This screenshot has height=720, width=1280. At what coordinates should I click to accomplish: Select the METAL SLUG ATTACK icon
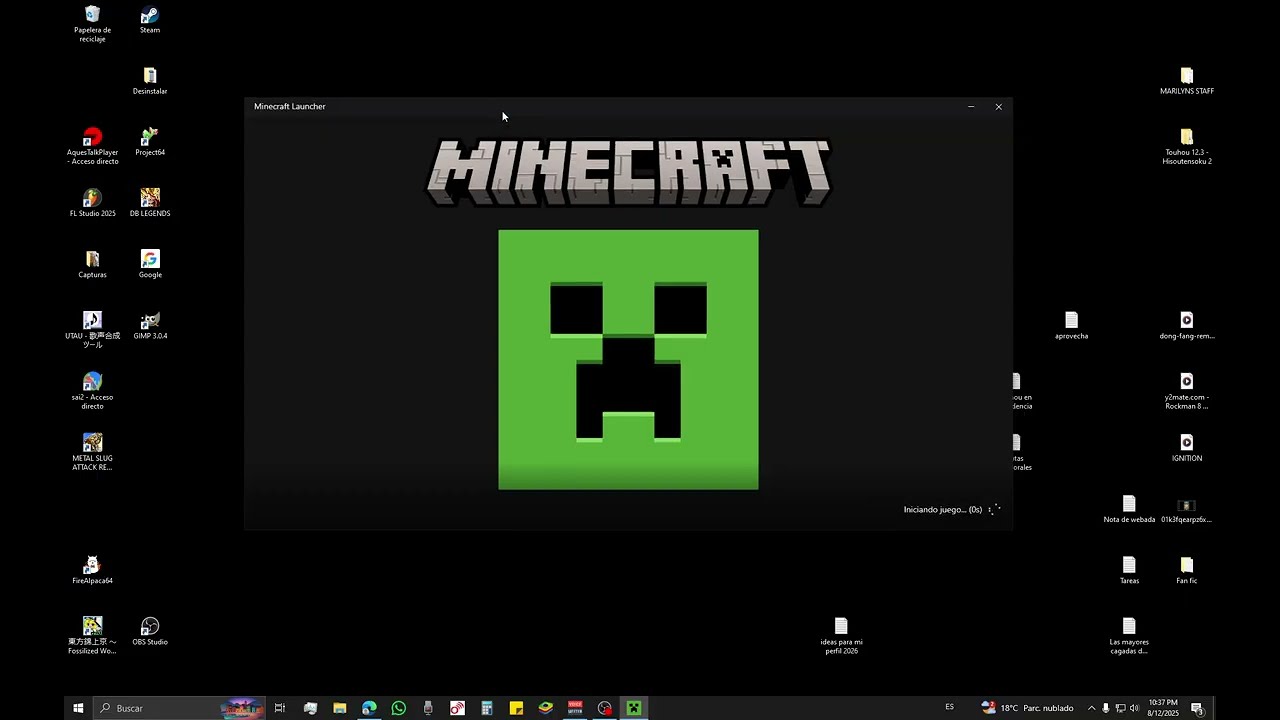pyautogui.click(x=92, y=452)
